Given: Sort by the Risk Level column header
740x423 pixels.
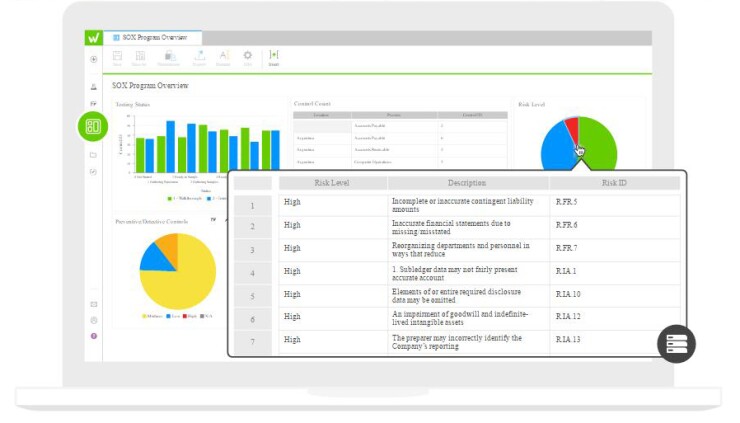Looking at the screenshot, I should [331, 183].
